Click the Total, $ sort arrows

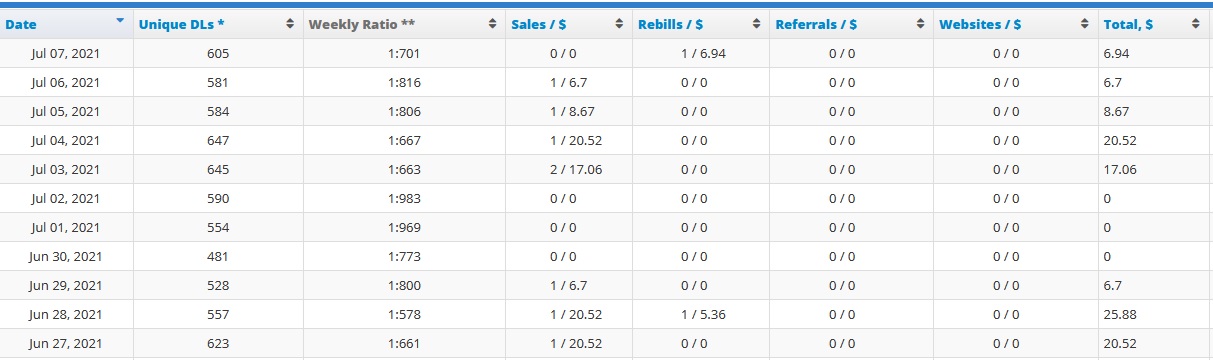tap(1196, 24)
